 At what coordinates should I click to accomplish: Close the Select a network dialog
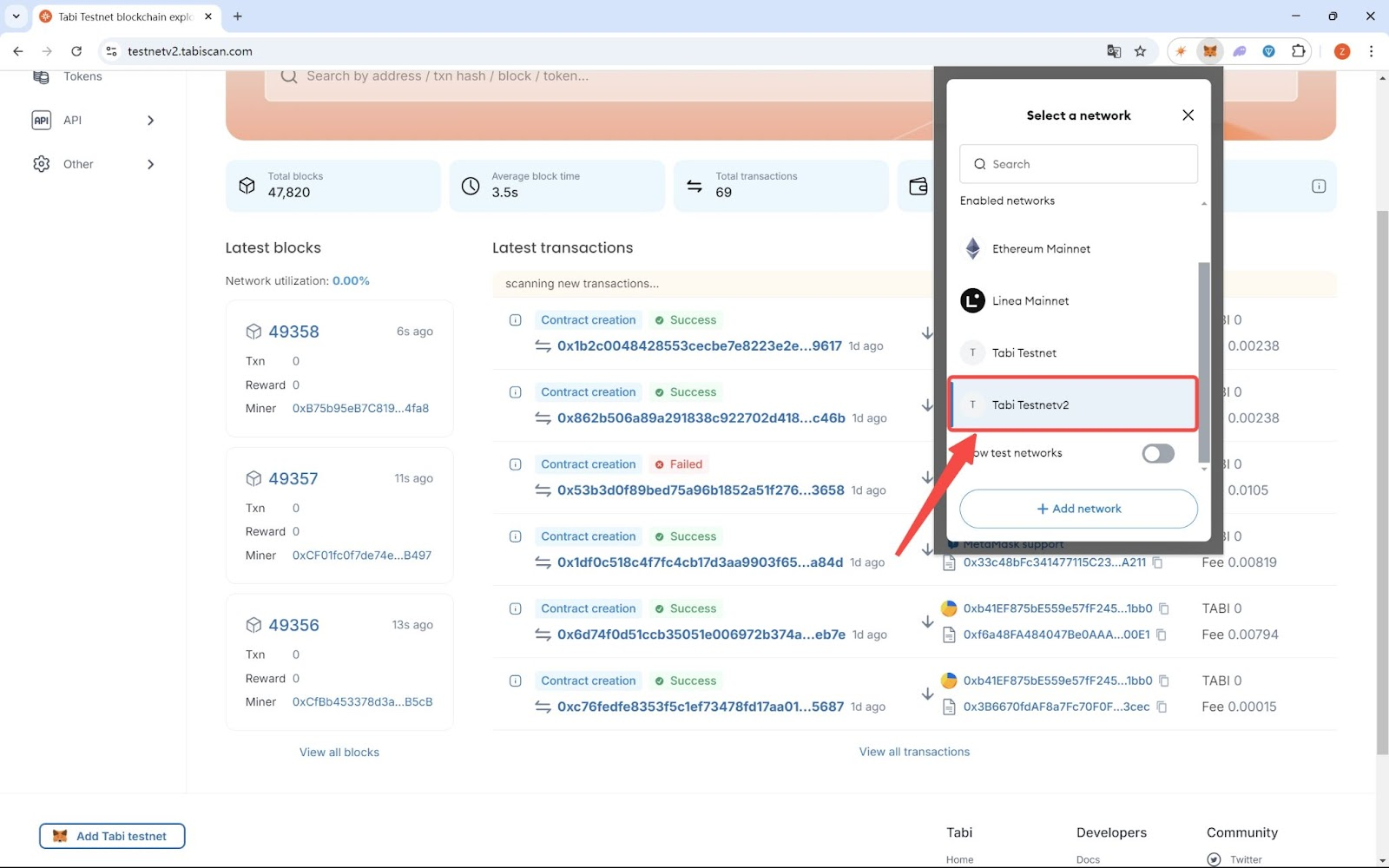[x=1188, y=115]
